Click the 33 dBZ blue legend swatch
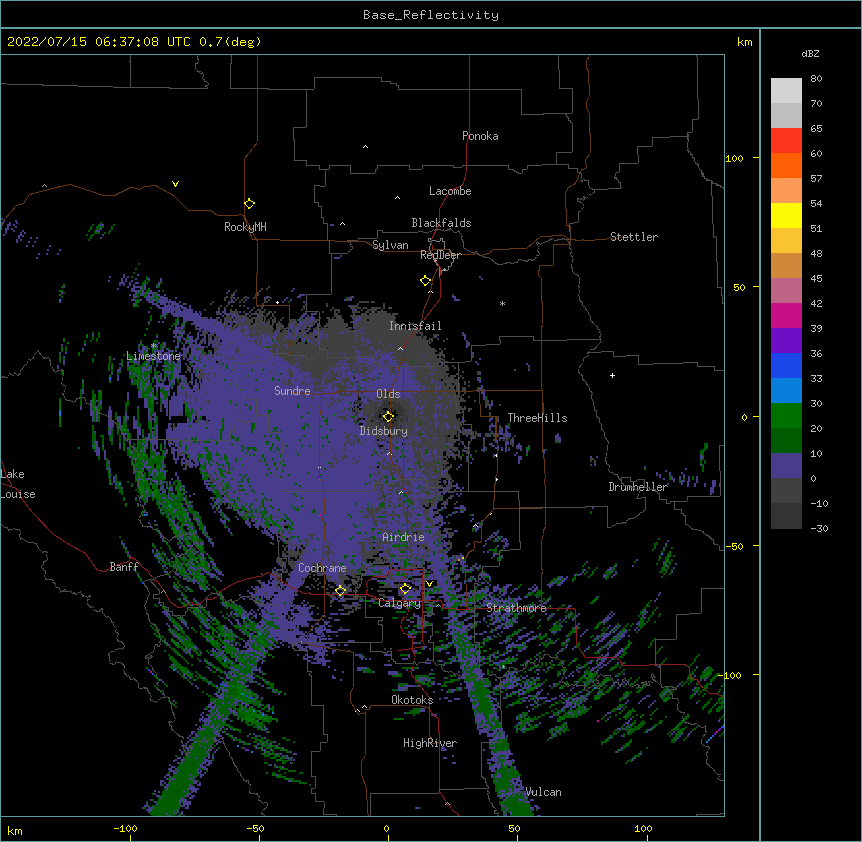The image size is (862, 842). [786, 390]
